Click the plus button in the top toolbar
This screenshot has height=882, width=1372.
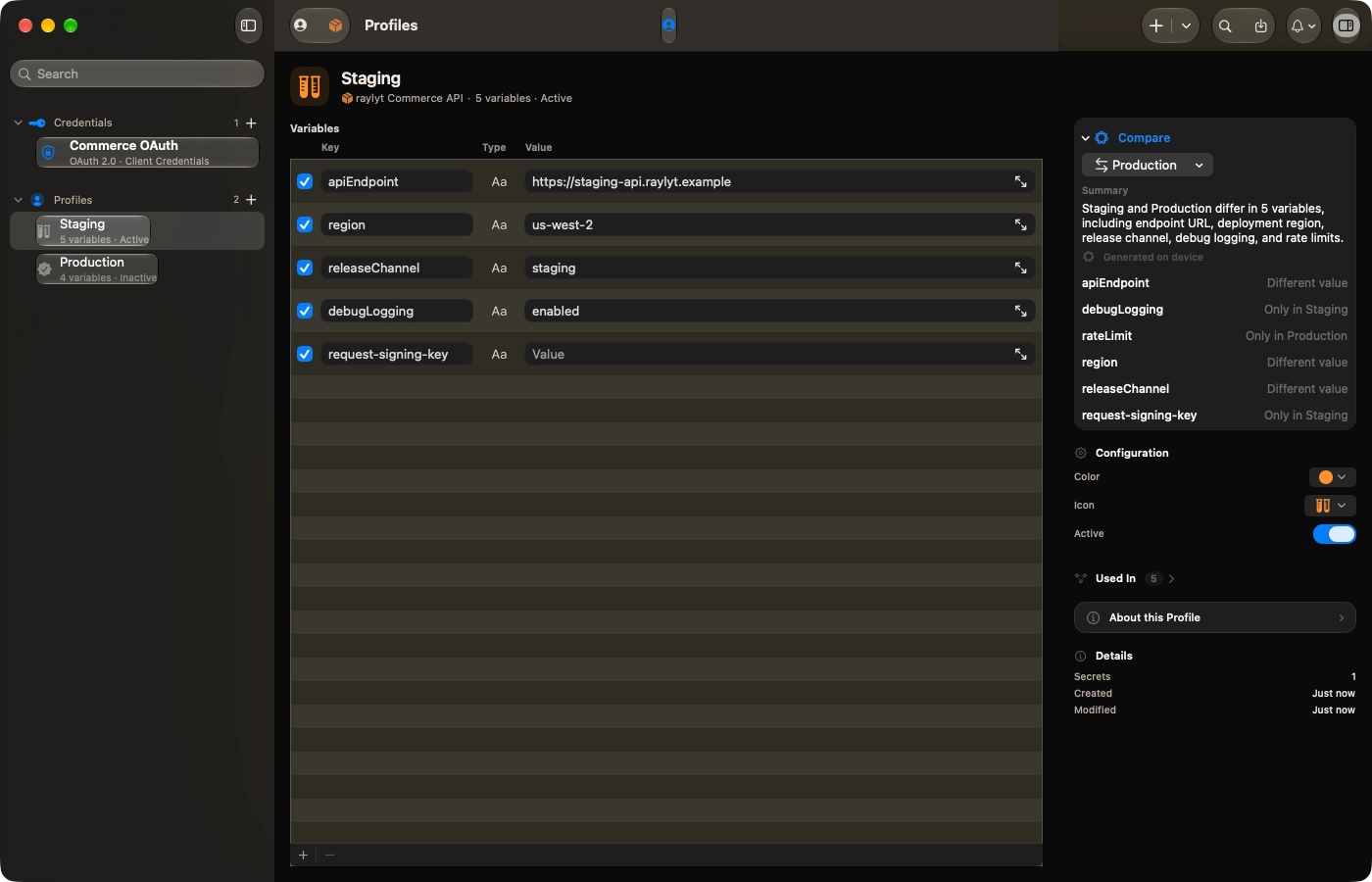tap(1156, 26)
